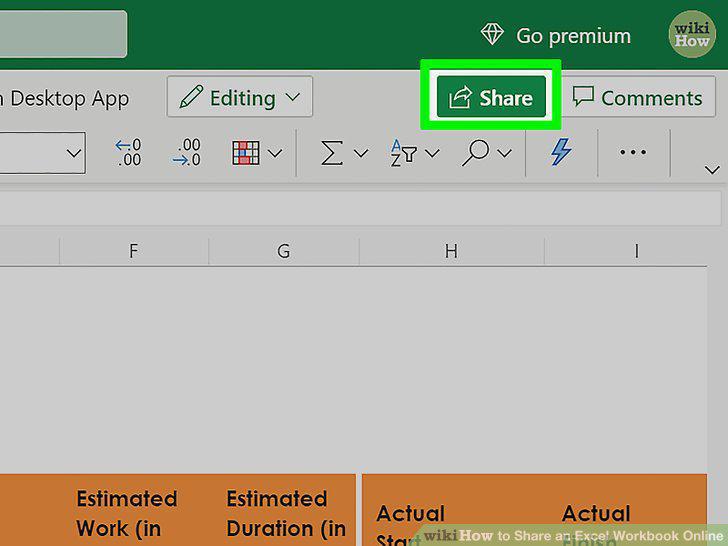Screen dimensions: 728x546
Task: Click into the formula bar field
Action: [360, 208]
